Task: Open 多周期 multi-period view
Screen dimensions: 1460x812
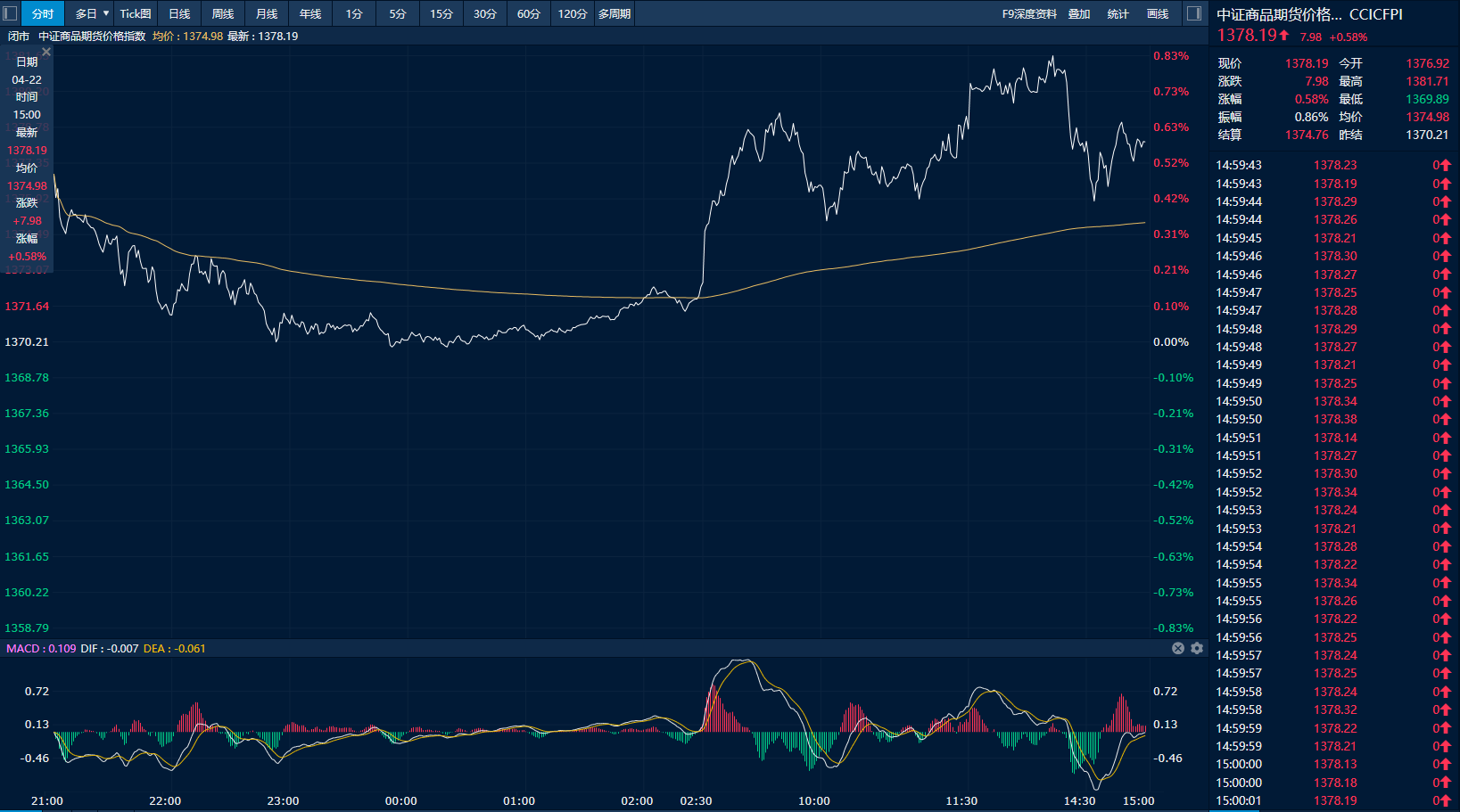Action: 615,13
